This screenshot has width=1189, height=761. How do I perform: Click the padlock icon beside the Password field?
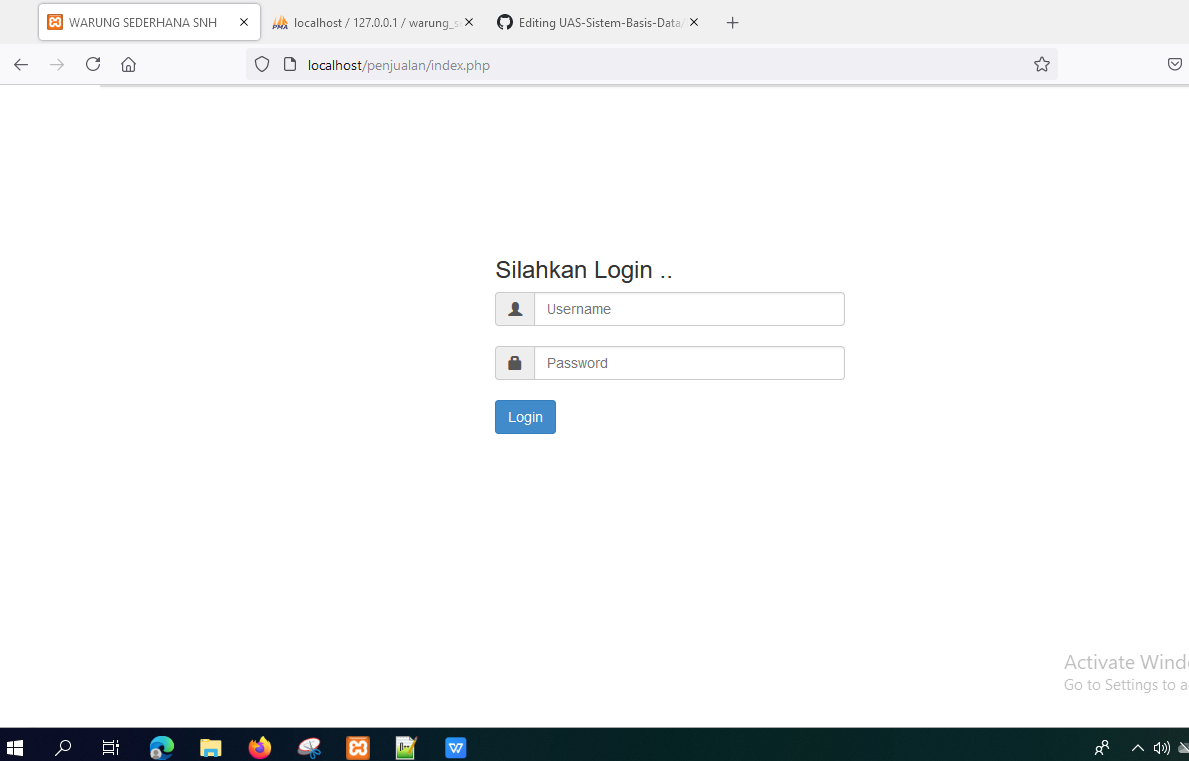point(515,362)
